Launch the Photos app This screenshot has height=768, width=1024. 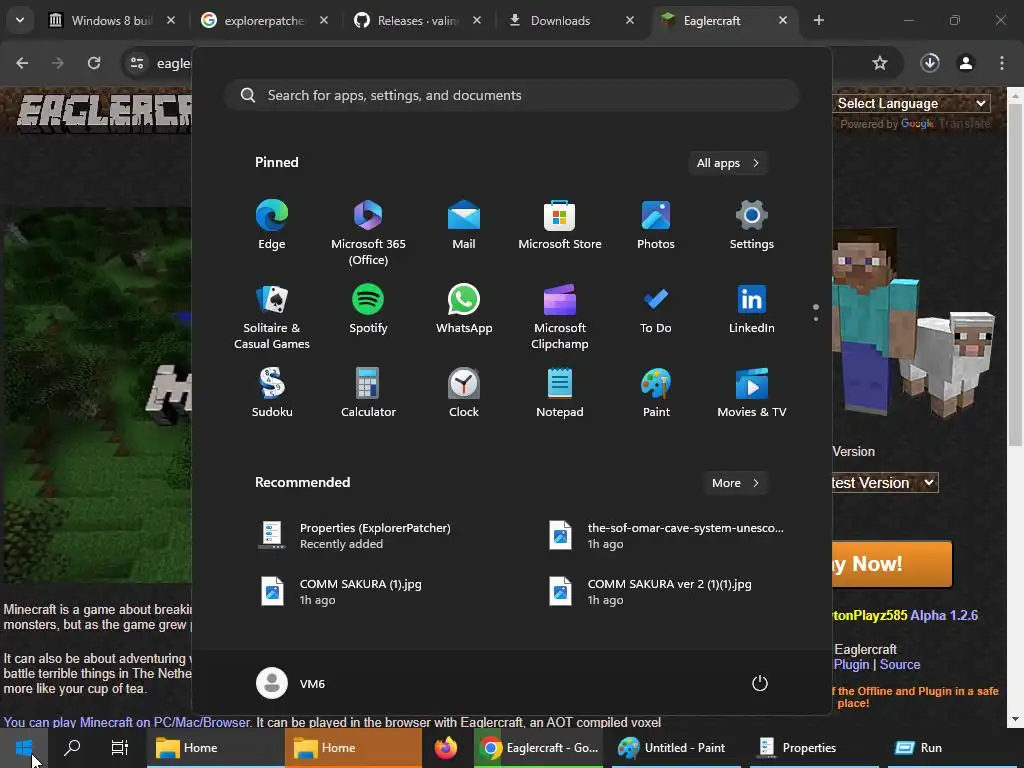click(x=656, y=225)
